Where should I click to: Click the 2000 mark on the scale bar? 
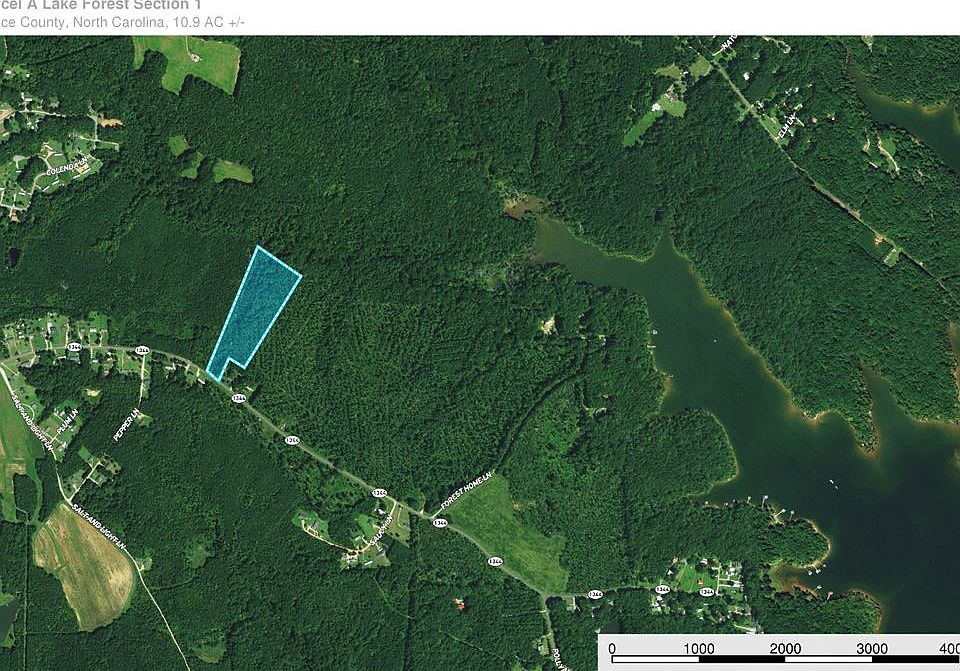point(785,648)
